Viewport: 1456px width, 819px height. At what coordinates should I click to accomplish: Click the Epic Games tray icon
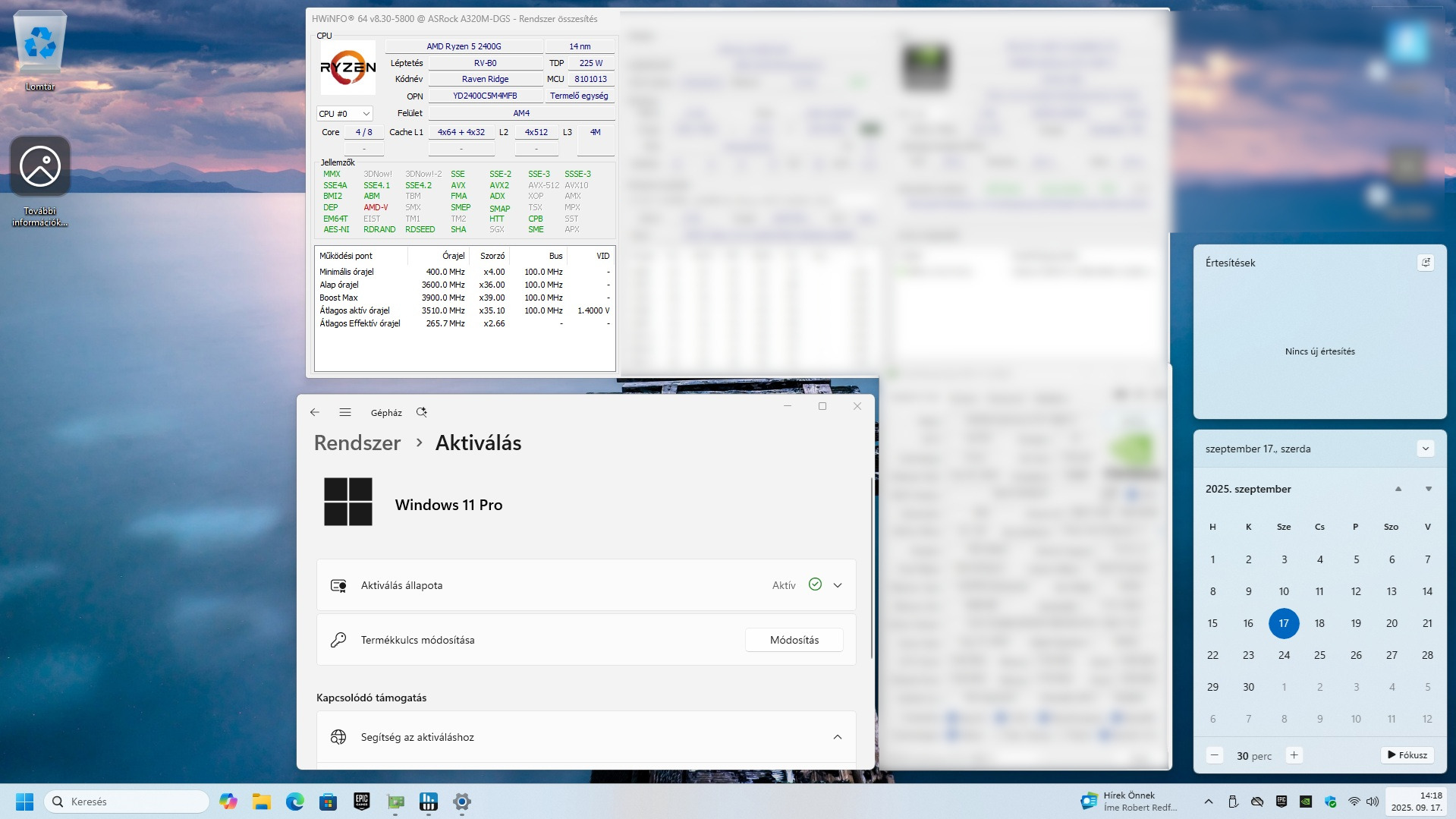coord(1281,802)
